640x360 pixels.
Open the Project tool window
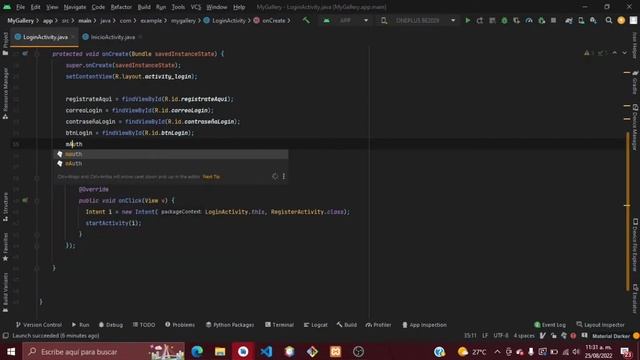click(5, 43)
